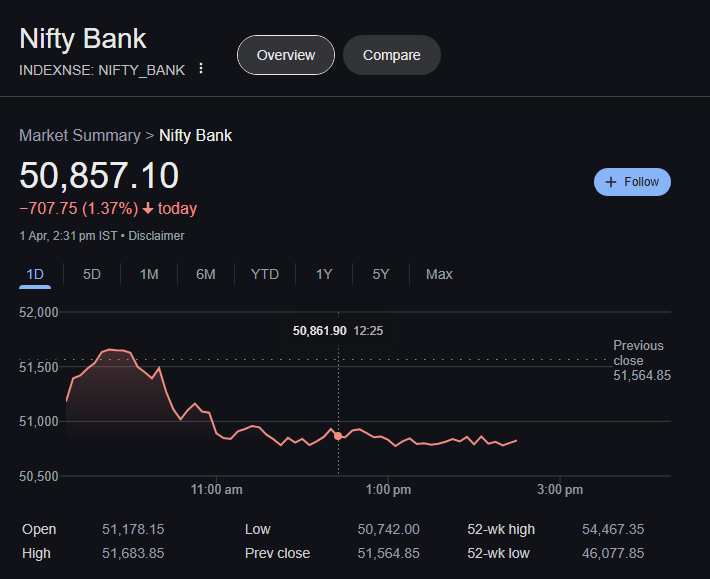Click the 52-wk low value 46,077.85

(613, 553)
